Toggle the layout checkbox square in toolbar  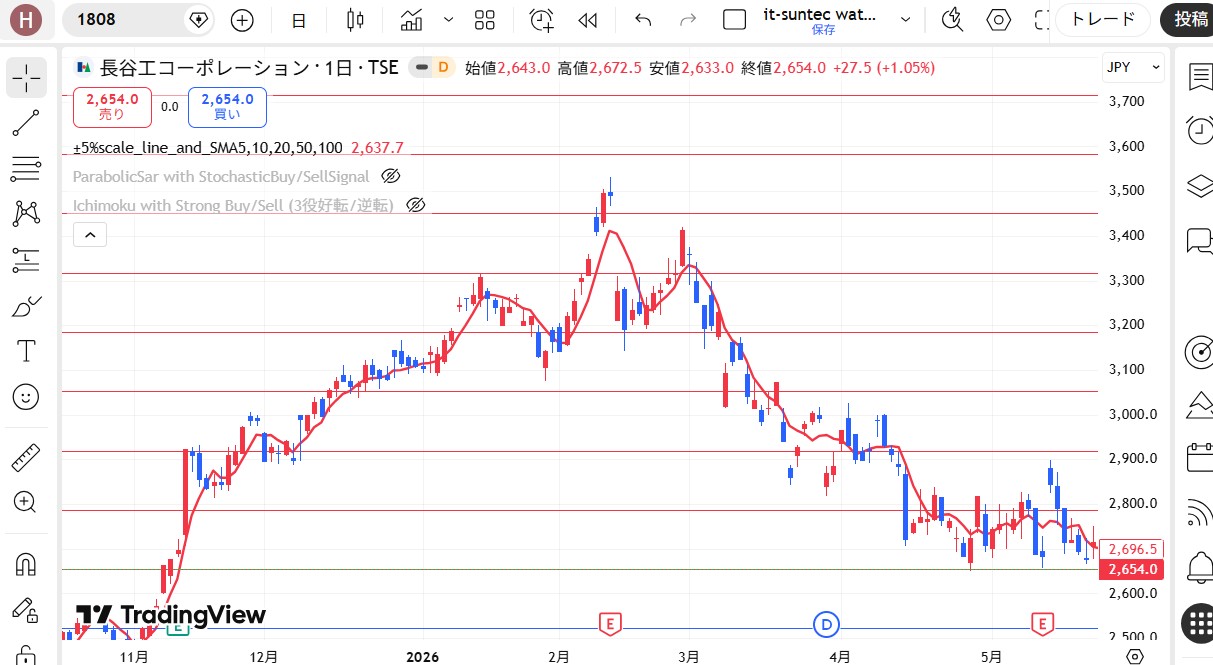[735, 19]
